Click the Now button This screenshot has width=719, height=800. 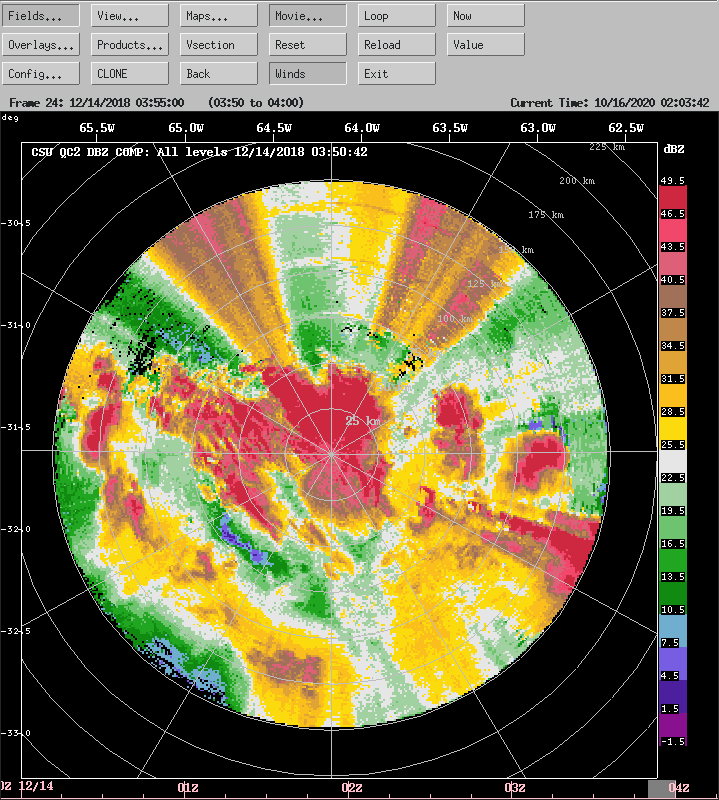[x=486, y=16]
